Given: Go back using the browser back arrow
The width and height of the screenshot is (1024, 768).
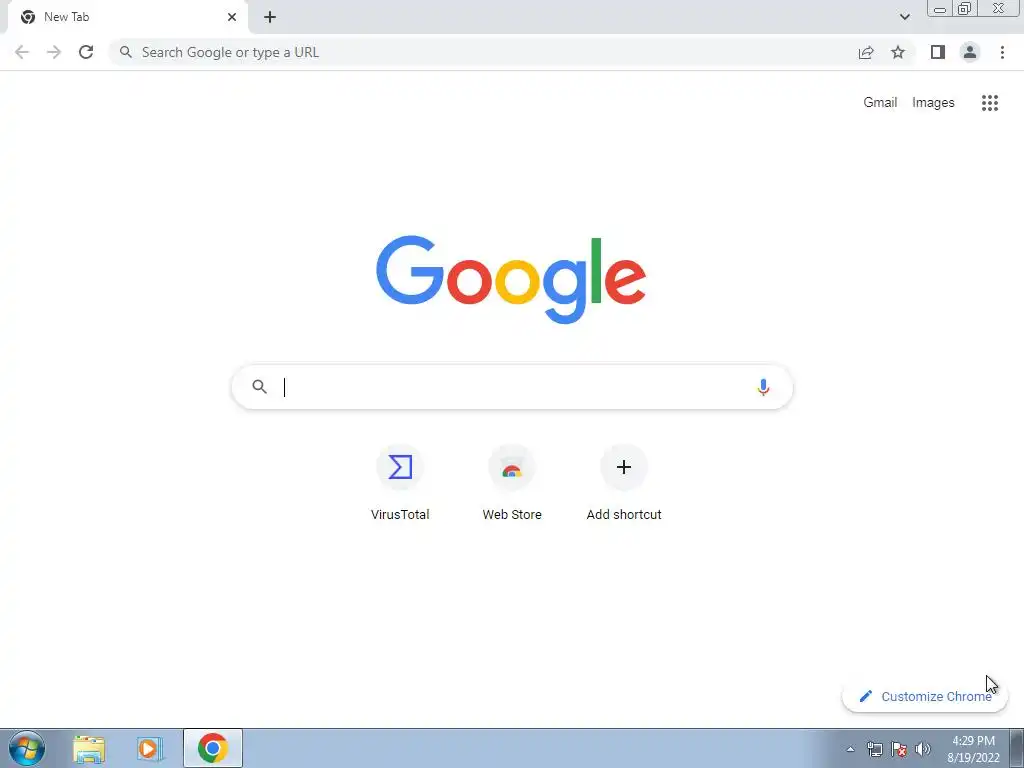Looking at the screenshot, I should pos(22,52).
